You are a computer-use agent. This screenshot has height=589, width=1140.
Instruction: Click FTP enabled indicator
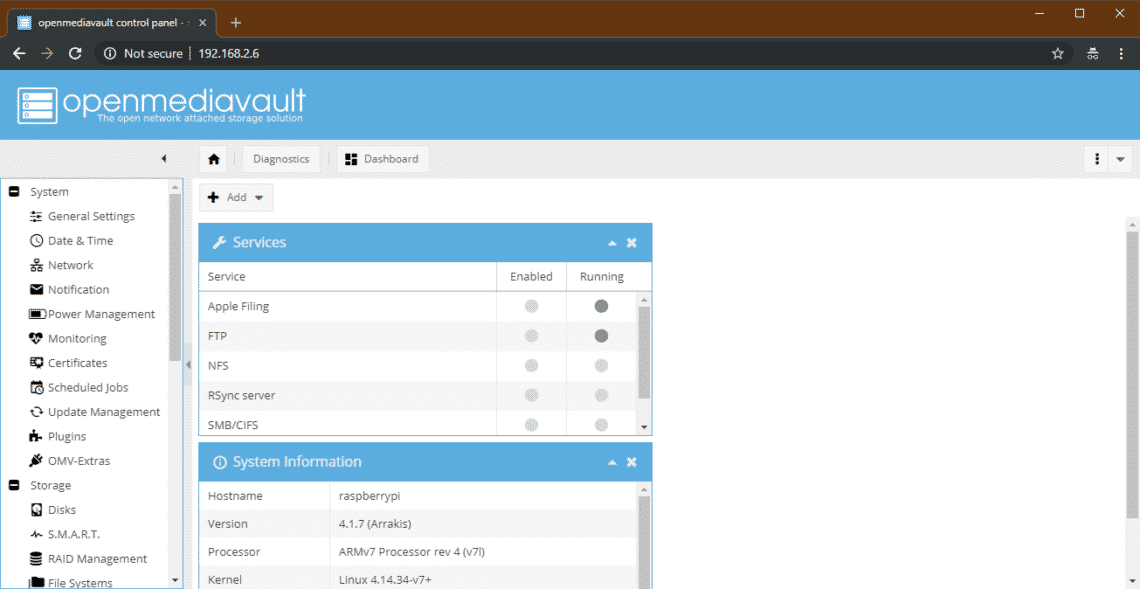531,336
